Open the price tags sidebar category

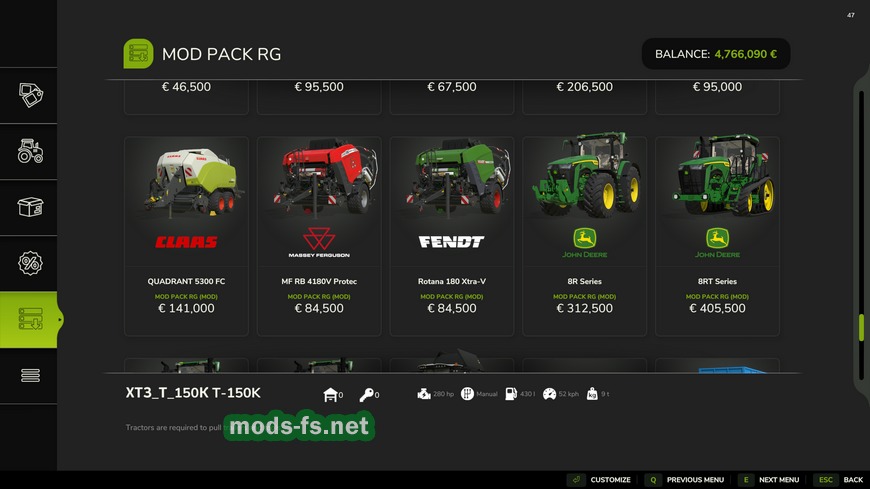pyautogui.click(x=30, y=95)
